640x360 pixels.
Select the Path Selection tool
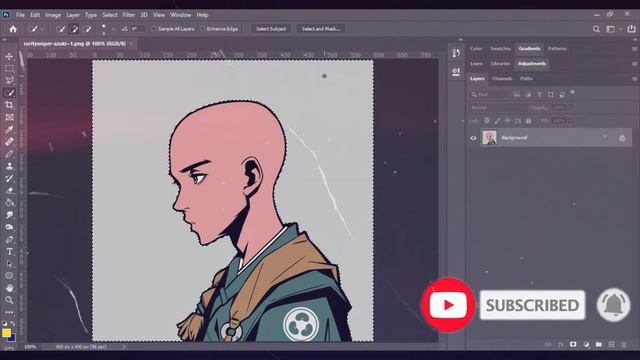pos(9,264)
